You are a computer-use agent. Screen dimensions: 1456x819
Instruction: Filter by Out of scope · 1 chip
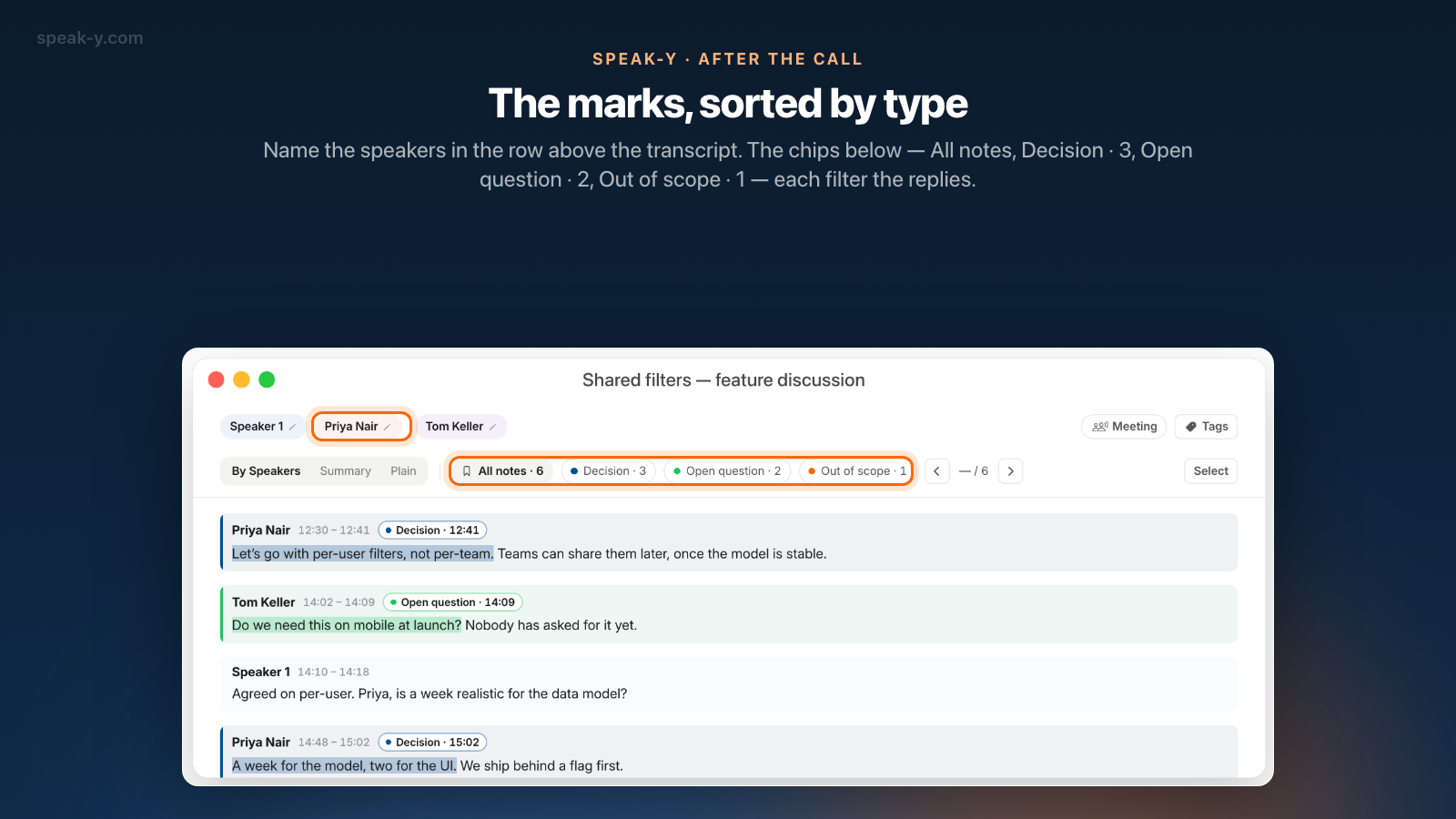pos(856,471)
